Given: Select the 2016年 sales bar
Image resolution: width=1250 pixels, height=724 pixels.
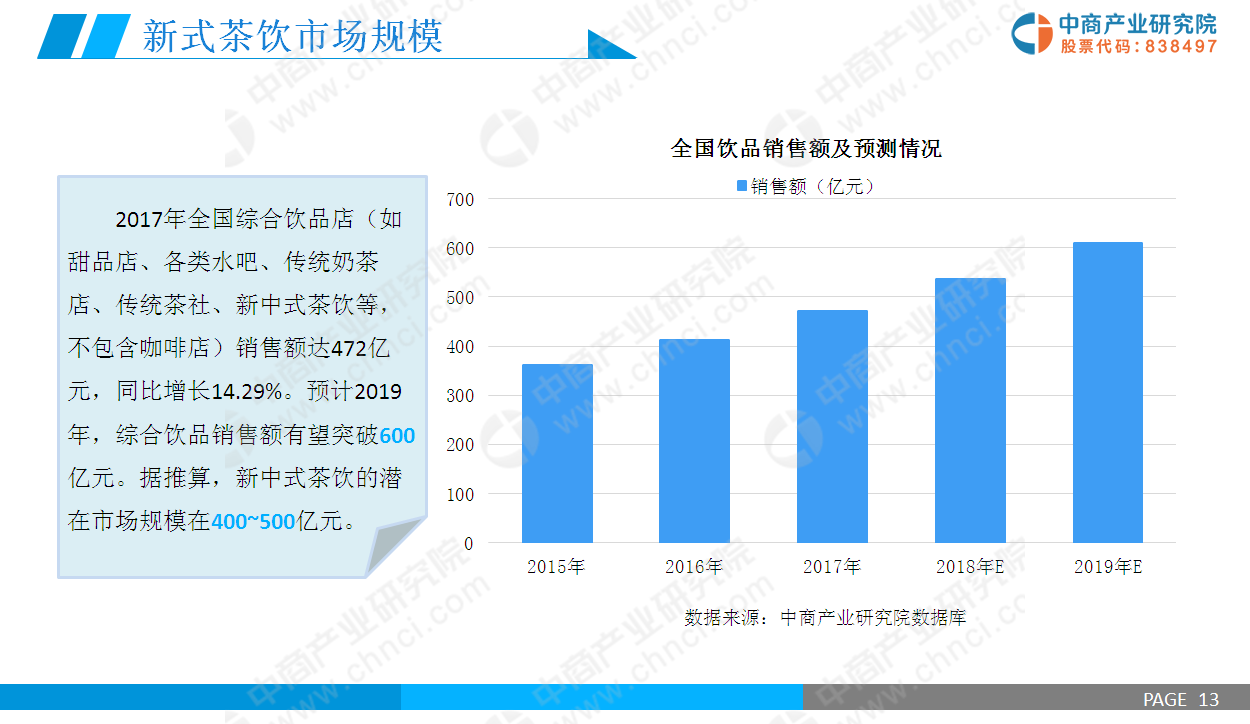Looking at the screenshot, I should (694, 441).
